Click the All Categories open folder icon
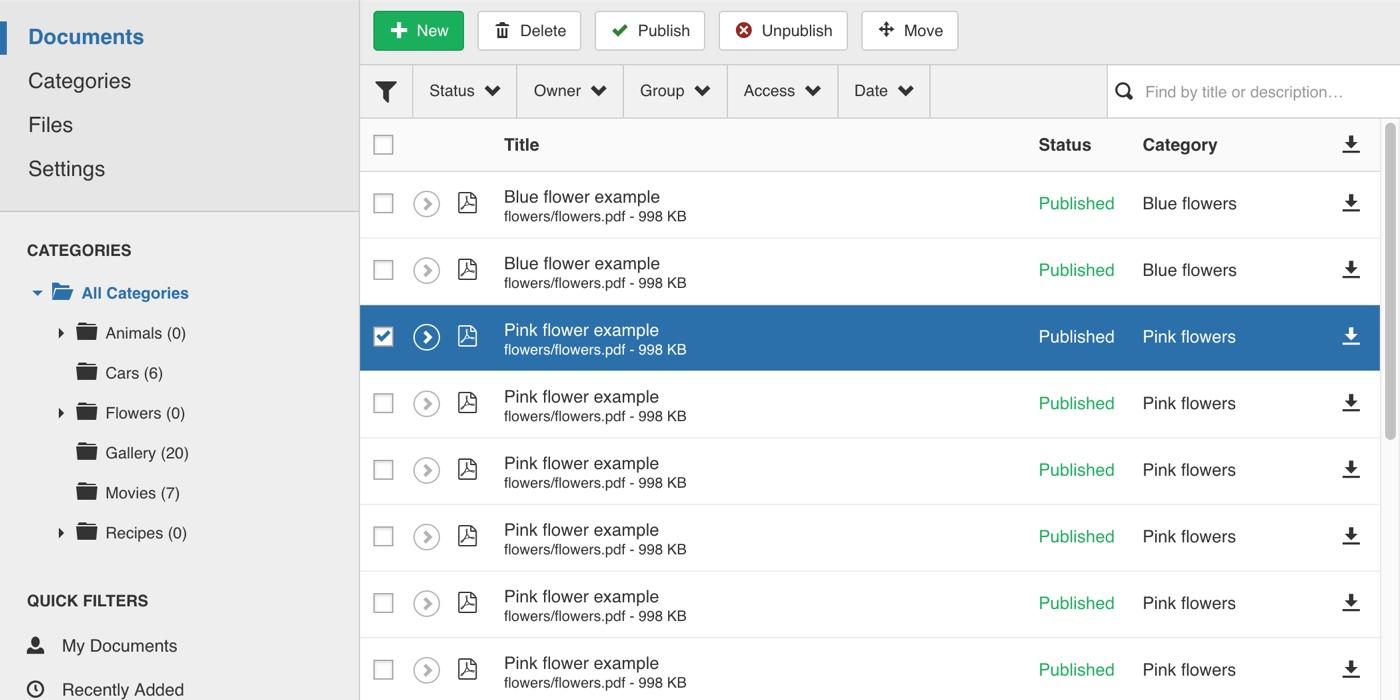Screen dimensions: 1400x700 pos(63,292)
